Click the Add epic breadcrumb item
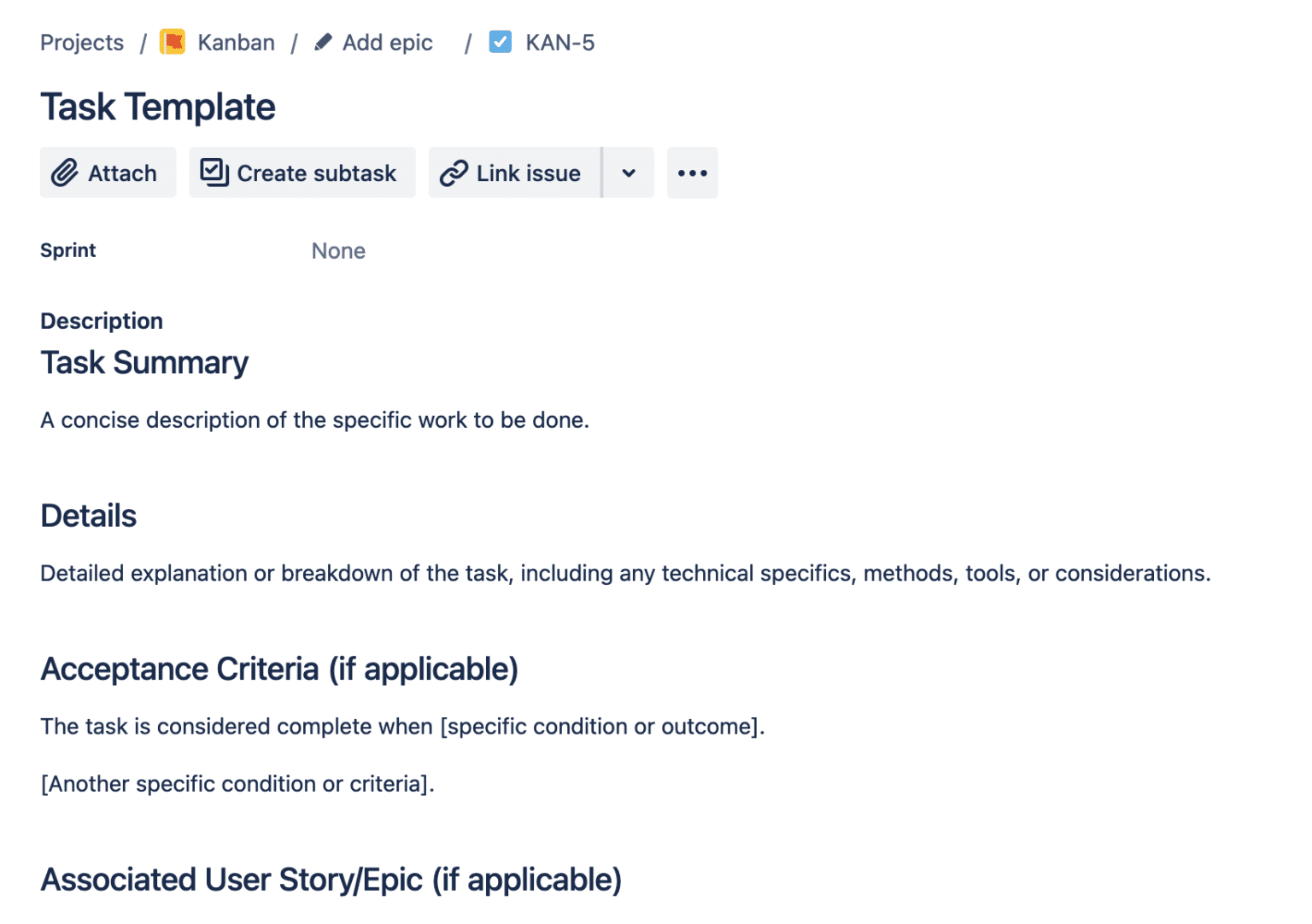 click(387, 41)
